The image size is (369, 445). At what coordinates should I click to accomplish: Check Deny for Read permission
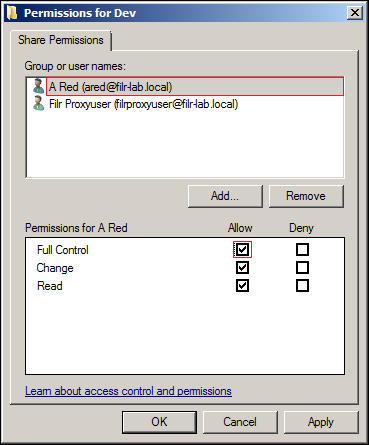pos(302,286)
